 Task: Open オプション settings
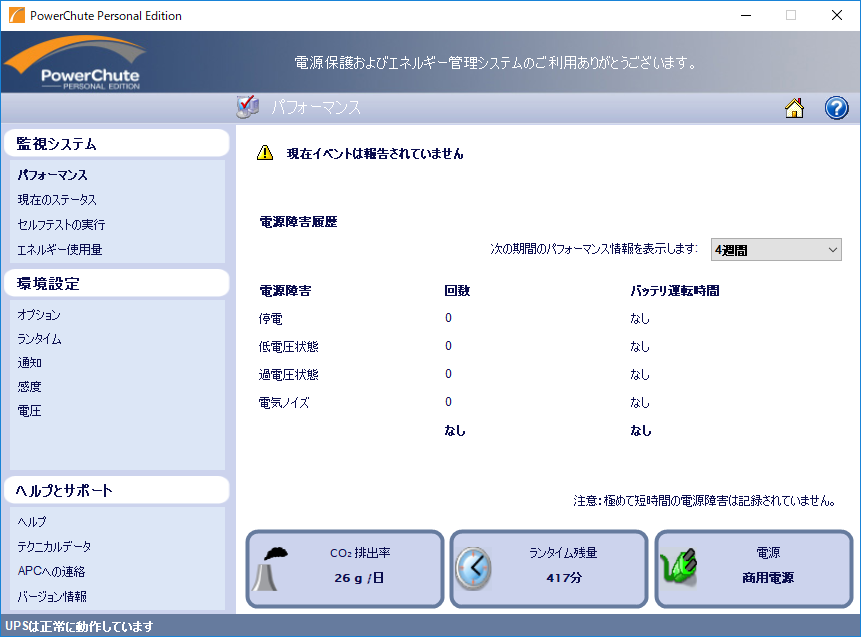[39, 315]
